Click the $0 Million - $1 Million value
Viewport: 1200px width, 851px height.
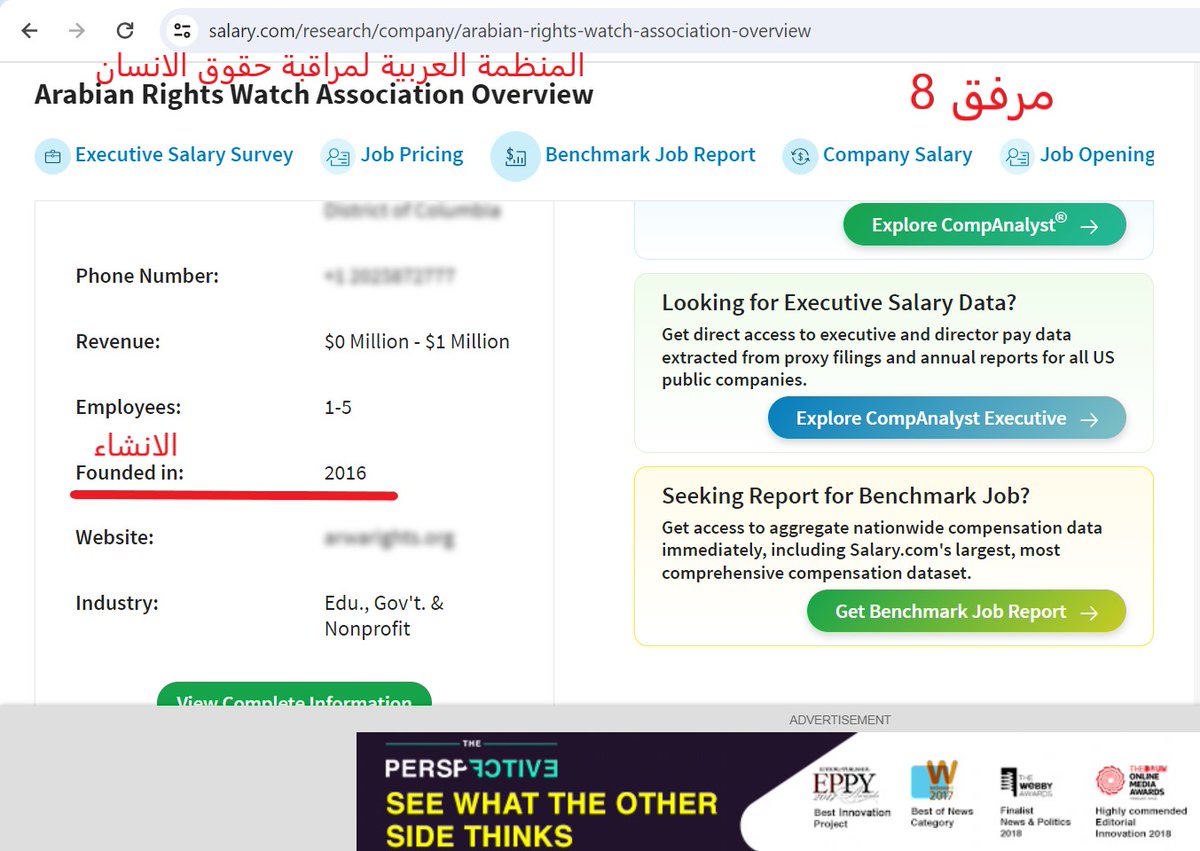point(417,342)
